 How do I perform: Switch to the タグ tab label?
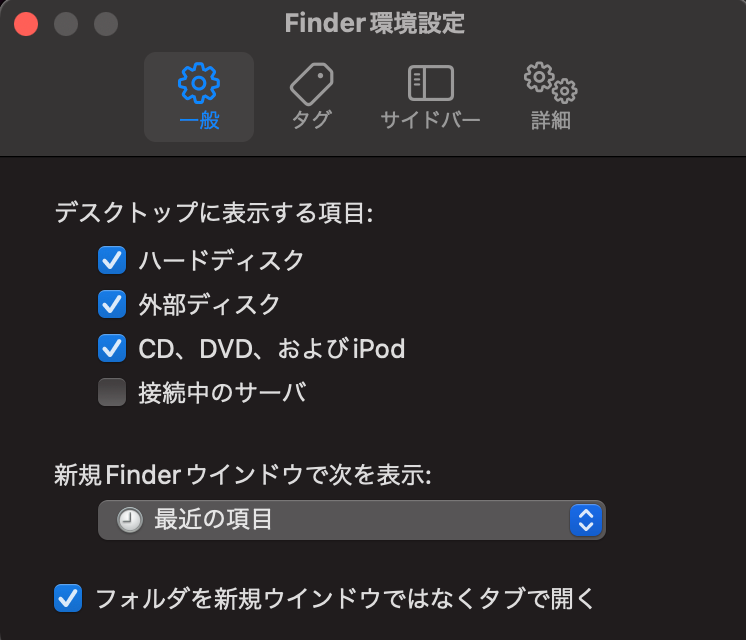coord(311,121)
